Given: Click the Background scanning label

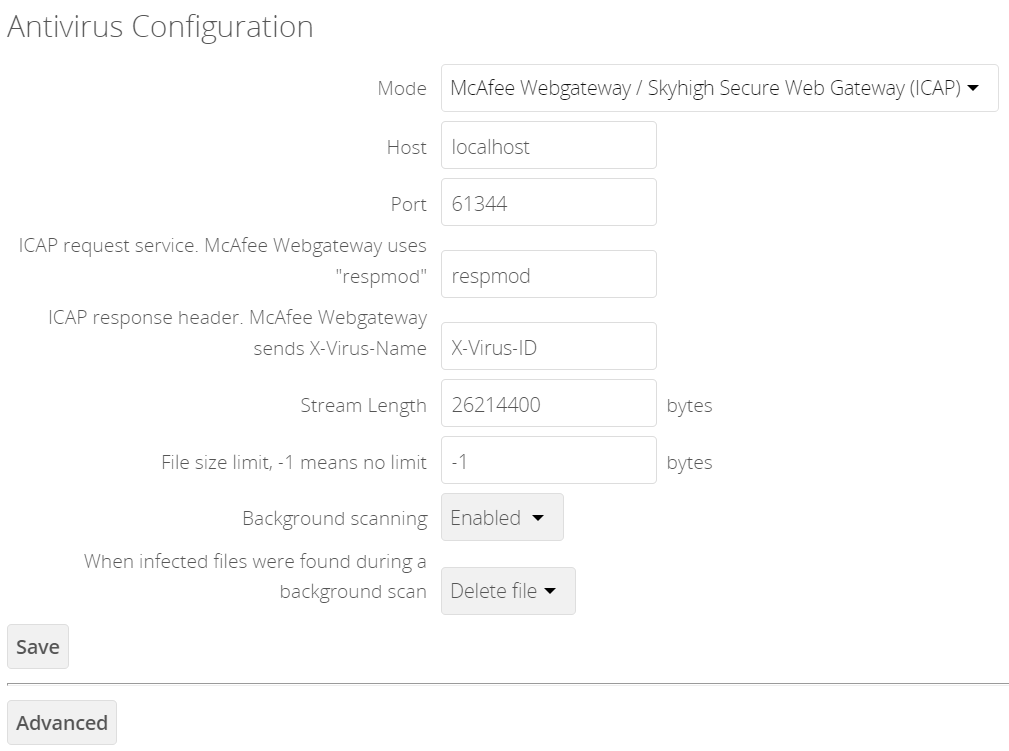Looking at the screenshot, I should pos(335,519).
